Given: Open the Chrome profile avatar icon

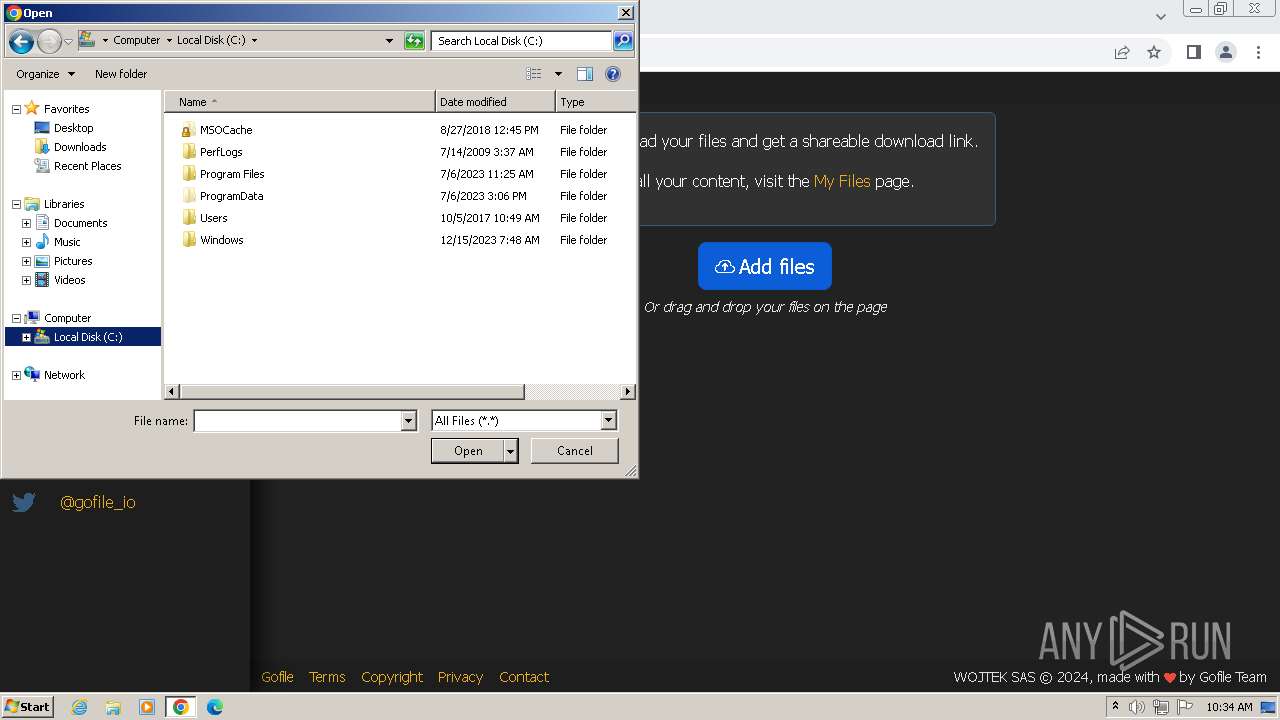Looking at the screenshot, I should (1226, 52).
